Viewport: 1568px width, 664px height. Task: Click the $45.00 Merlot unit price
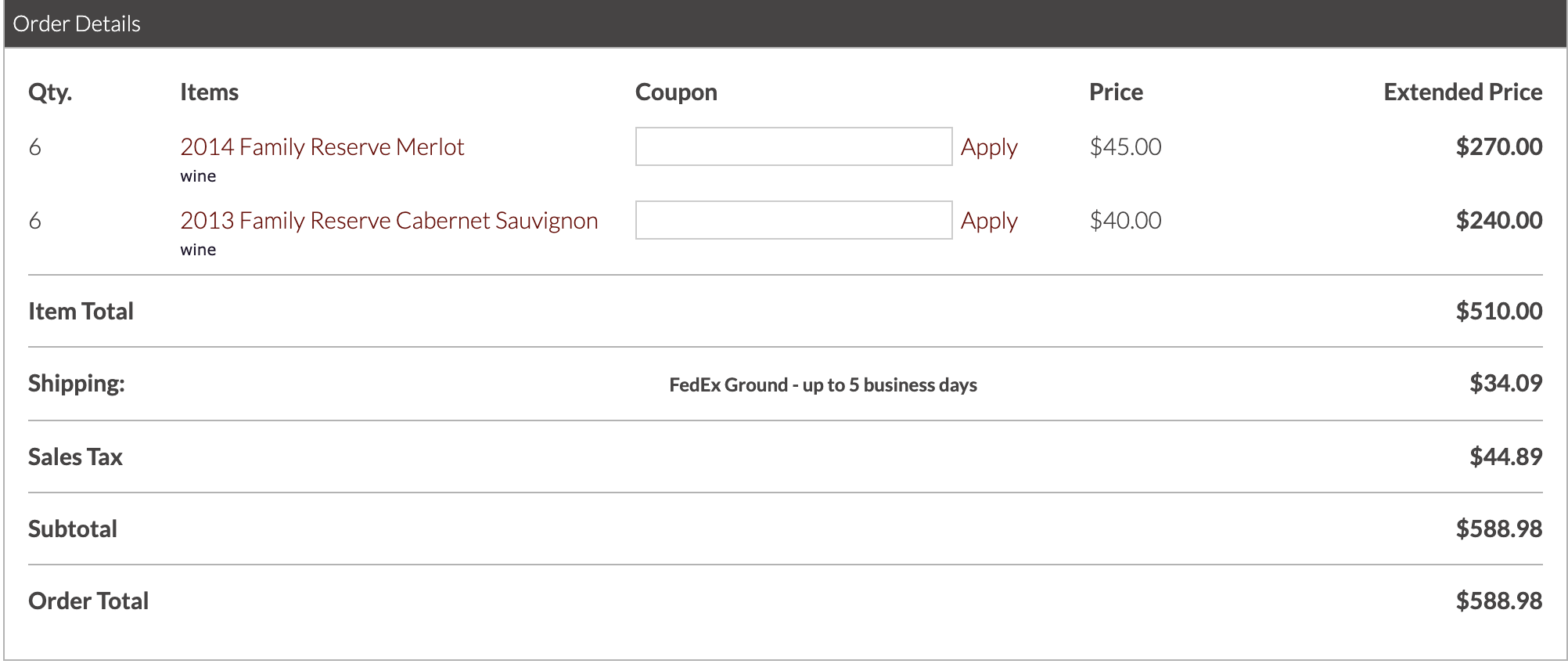tap(1125, 146)
